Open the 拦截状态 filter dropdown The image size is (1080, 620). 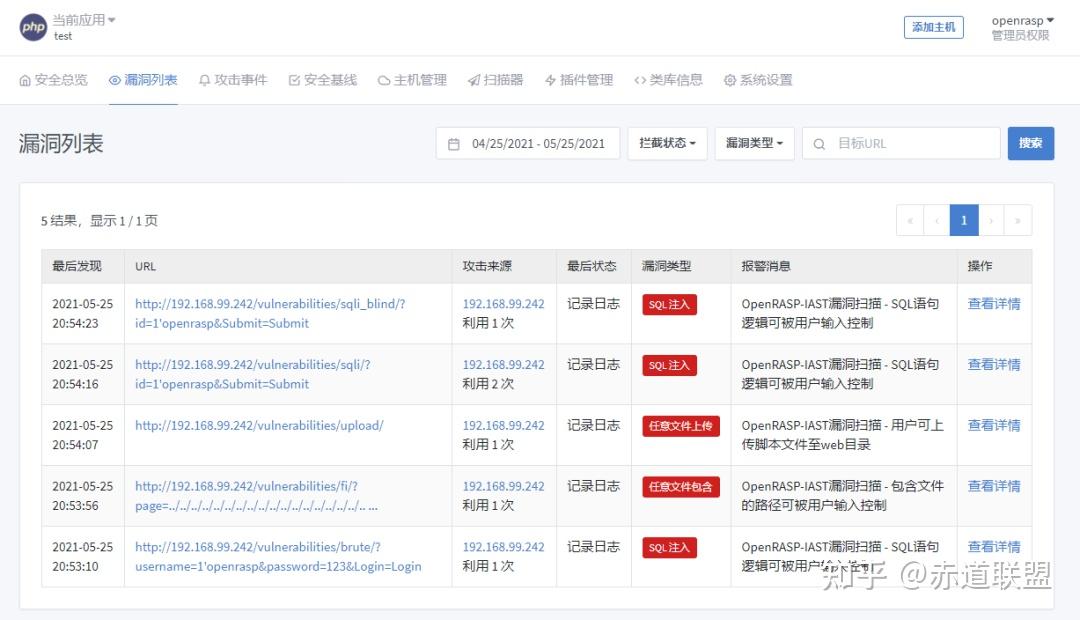667,143
